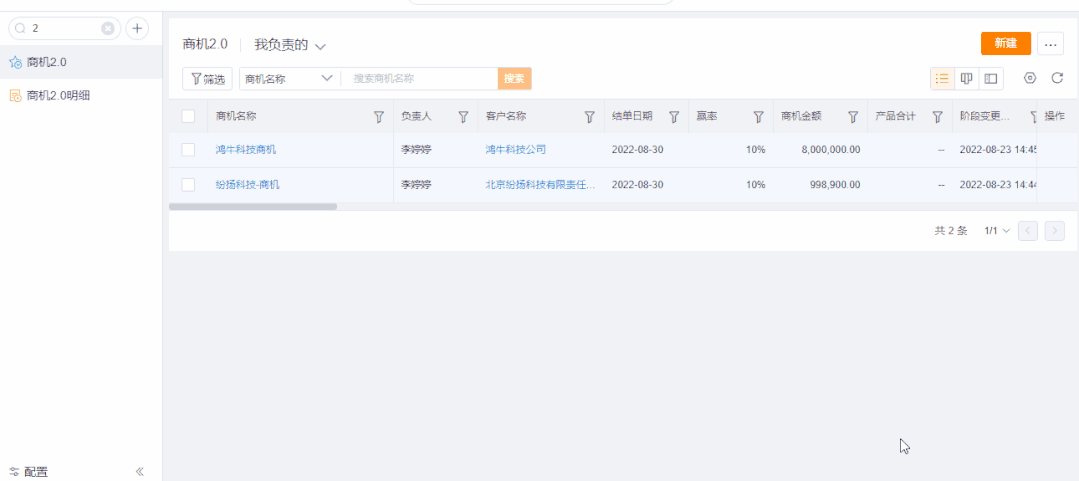Refresh the list

pos(1057,78)
